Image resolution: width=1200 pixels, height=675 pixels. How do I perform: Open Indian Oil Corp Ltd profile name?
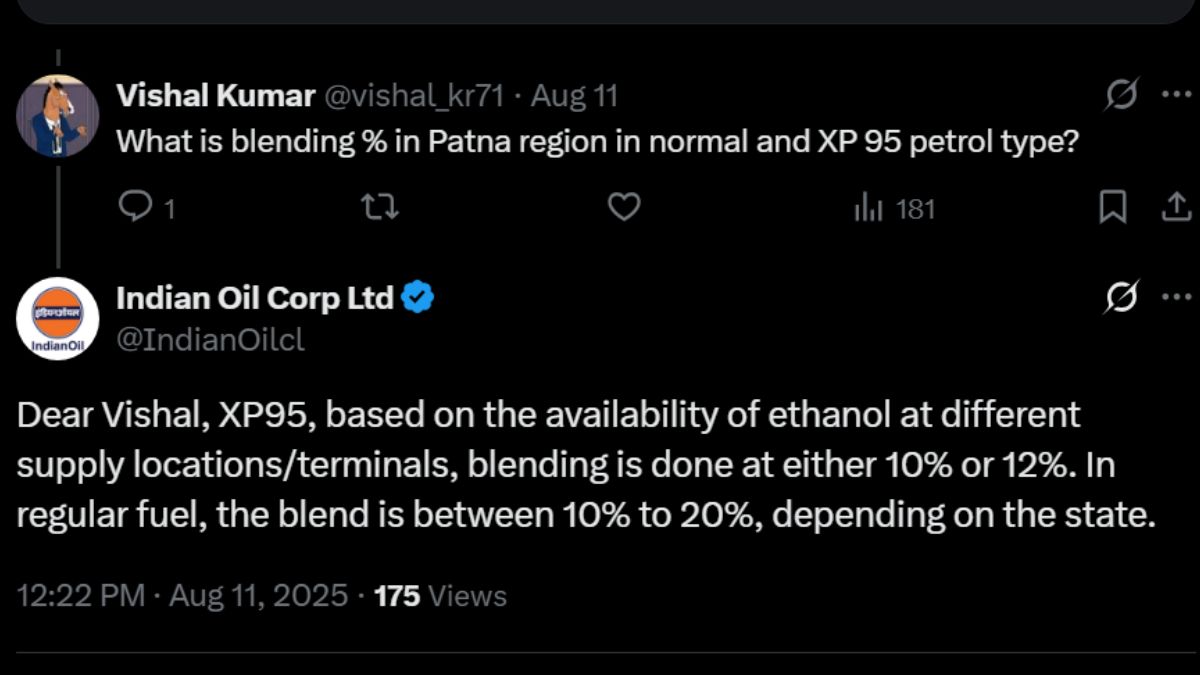(x=255, y=298)
